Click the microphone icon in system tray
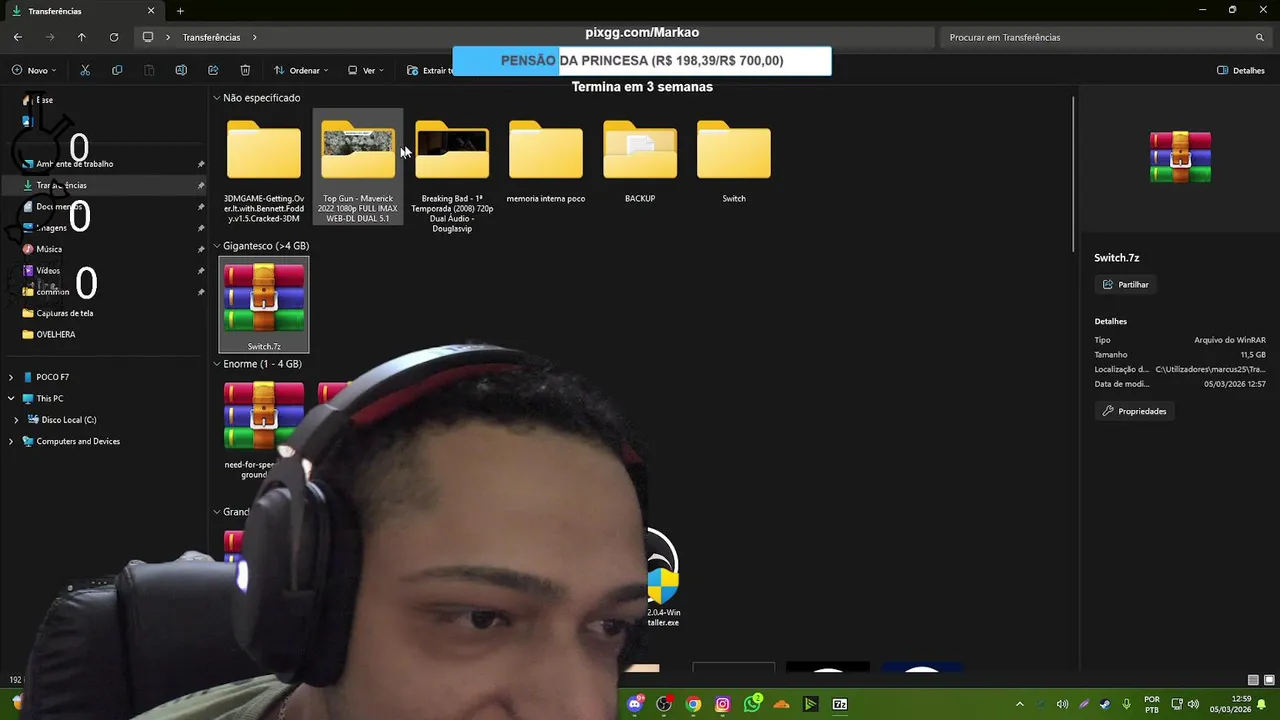The image size is (1280, 720). pyautogui.click(x=1127, y=704)
